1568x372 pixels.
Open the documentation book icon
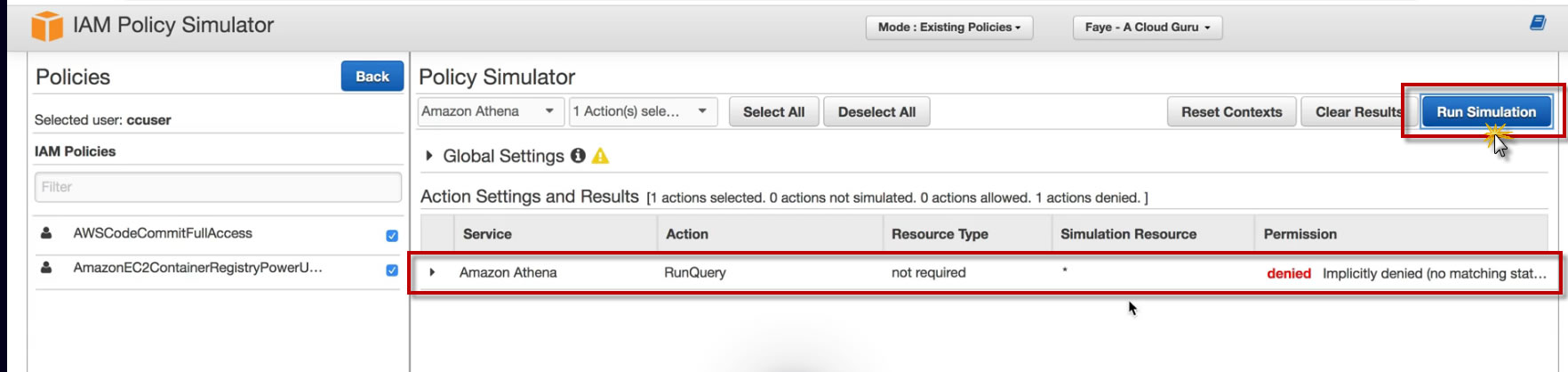coord(1537,23)
